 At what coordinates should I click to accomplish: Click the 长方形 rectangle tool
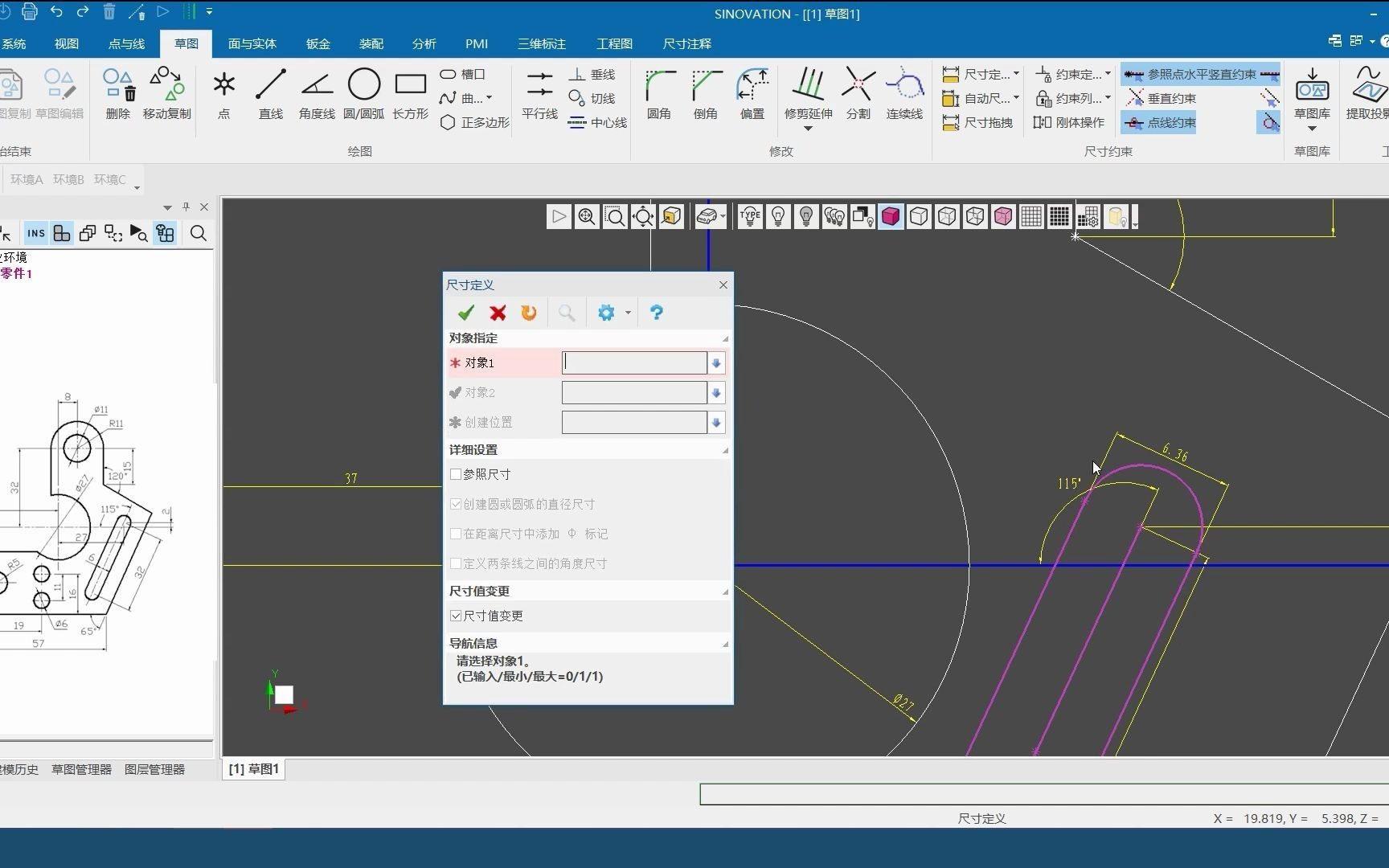[410, 93]
